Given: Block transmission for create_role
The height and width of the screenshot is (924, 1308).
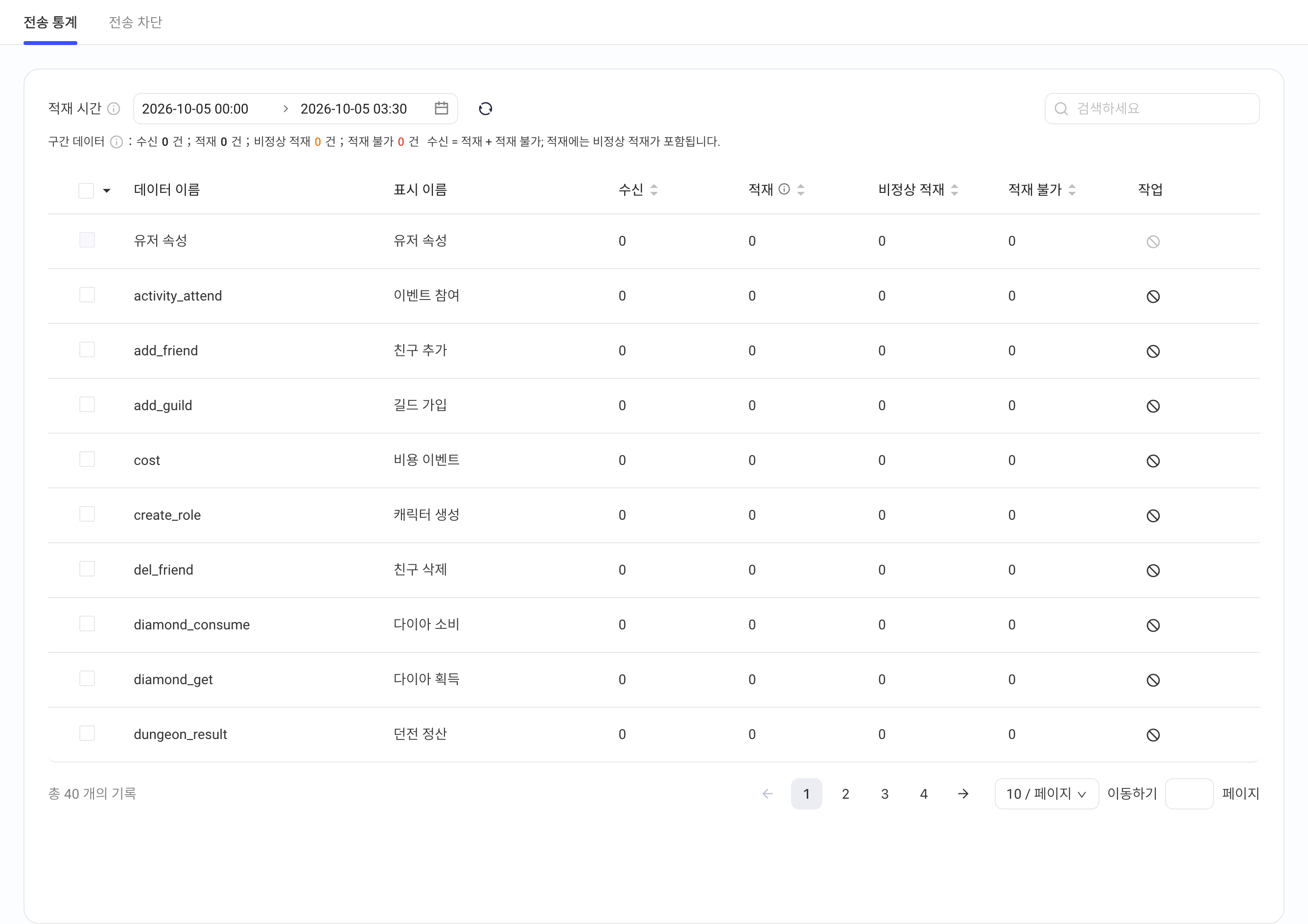Looking at the screenshot, I should click(x=1153, y=515).
